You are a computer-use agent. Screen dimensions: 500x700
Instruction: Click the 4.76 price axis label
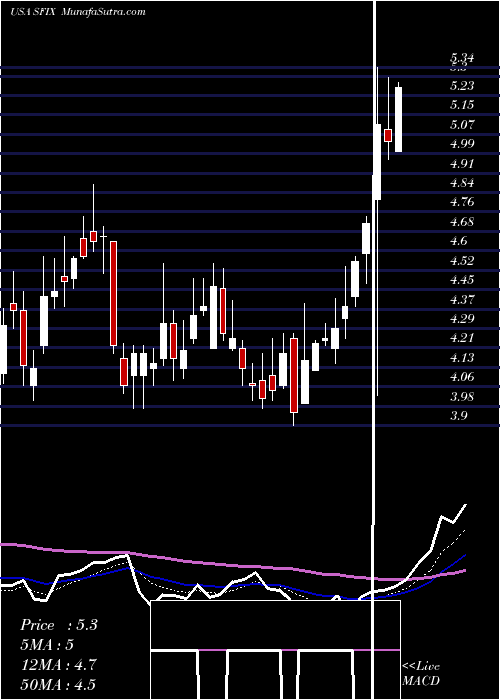tap(462, 202)
